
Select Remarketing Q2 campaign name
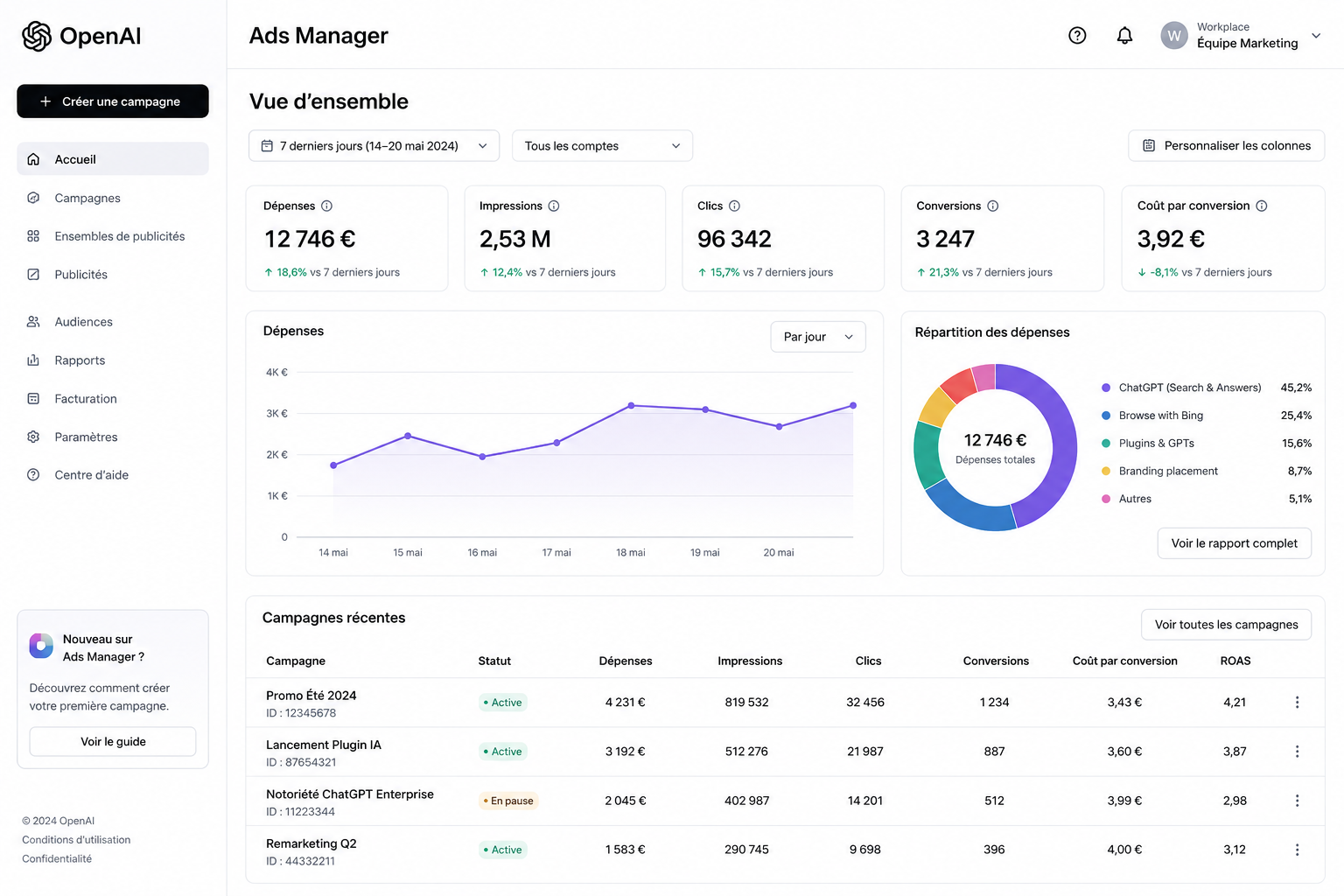[x=311, y=843]
